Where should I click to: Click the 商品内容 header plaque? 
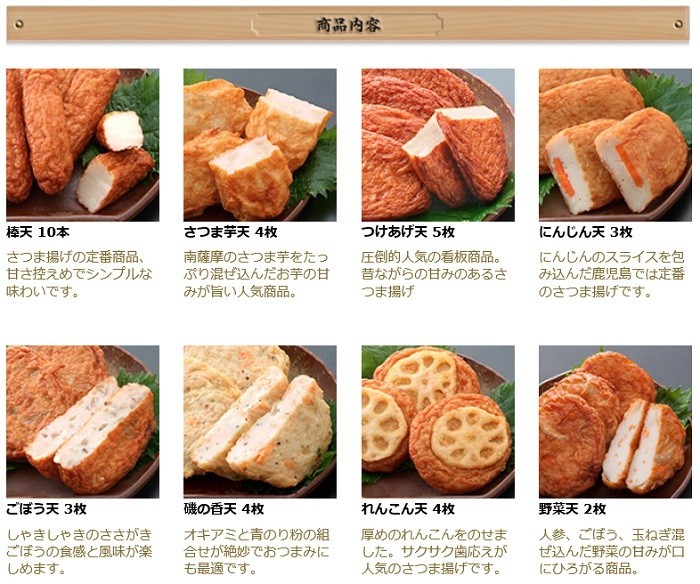click(347, 25)
